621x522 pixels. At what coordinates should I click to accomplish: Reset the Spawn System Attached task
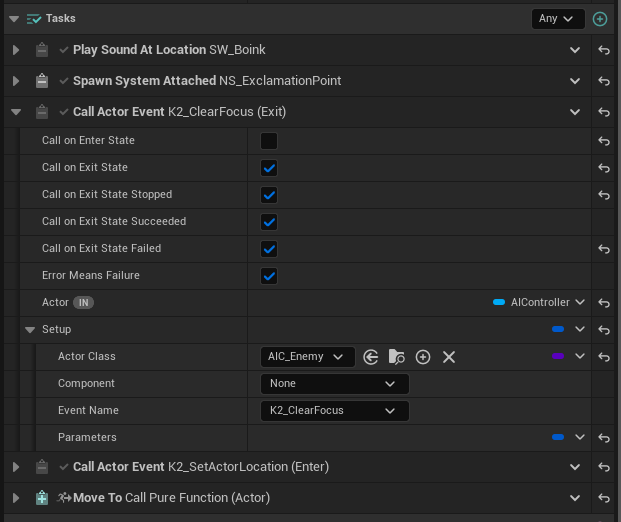(x=604, y=81)
